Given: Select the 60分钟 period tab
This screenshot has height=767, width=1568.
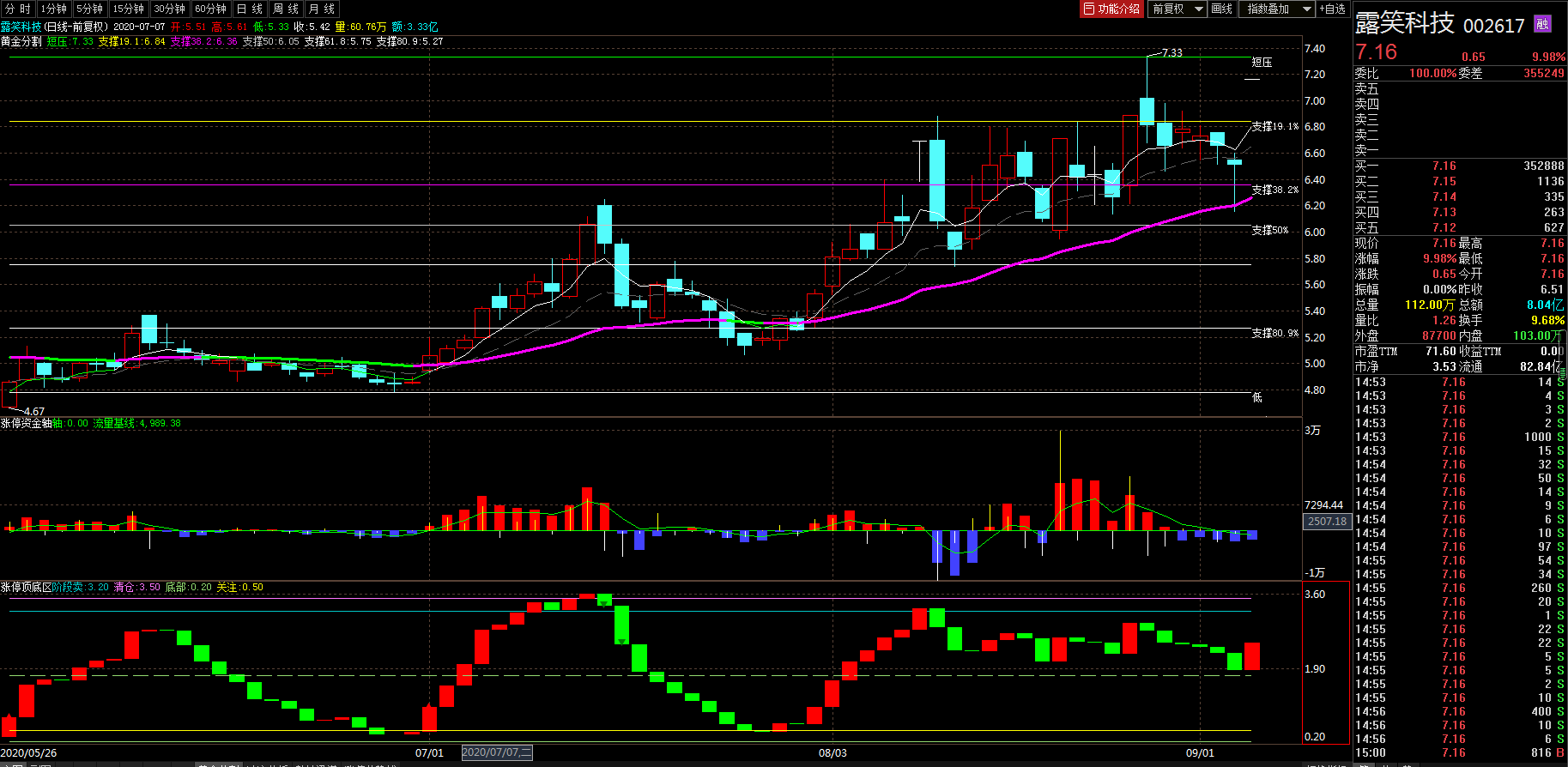Looking at the screenshot, I should pyautogui.click(x=211, y=9).
